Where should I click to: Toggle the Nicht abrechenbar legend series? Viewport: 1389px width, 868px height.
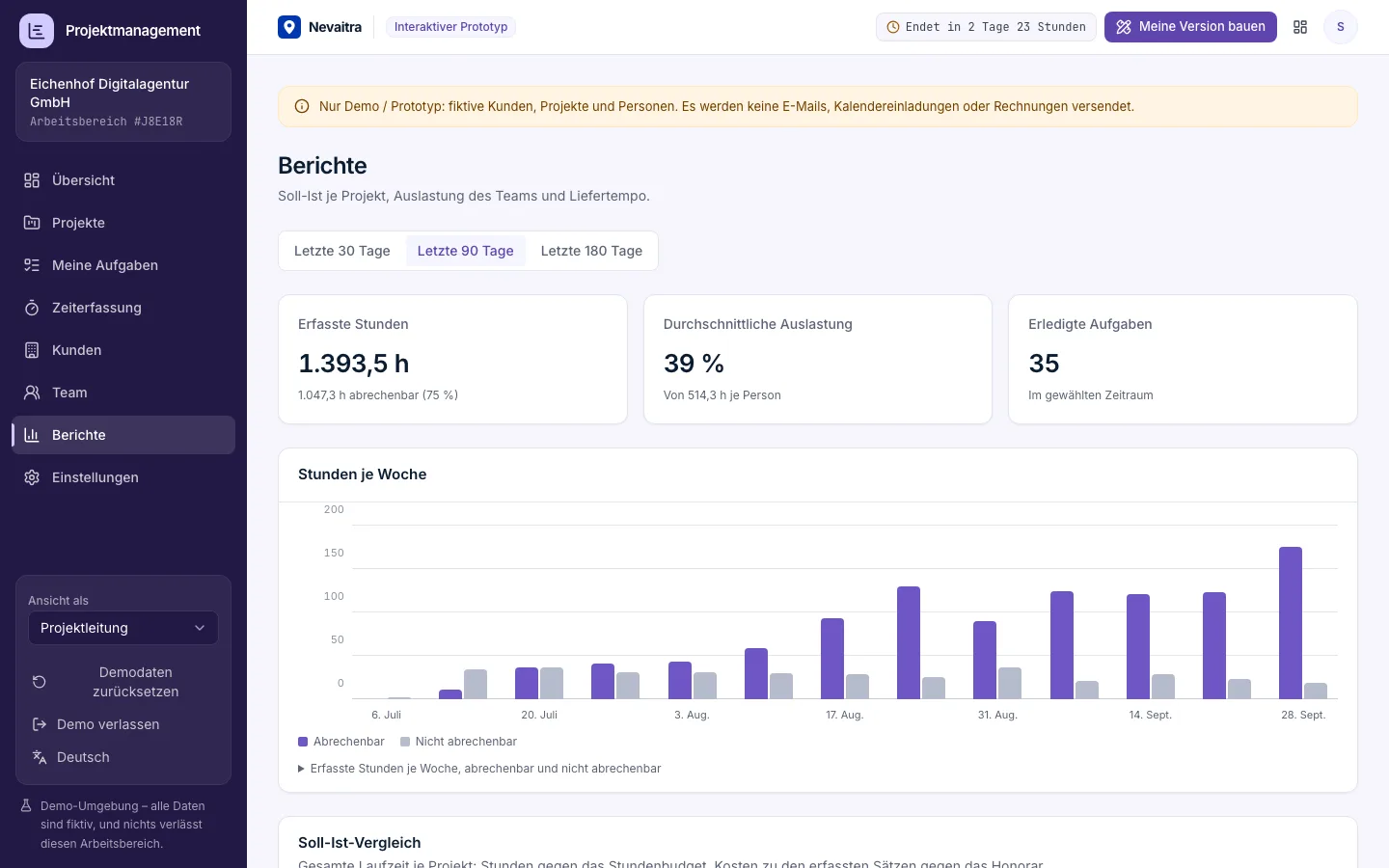click(458, 742)
